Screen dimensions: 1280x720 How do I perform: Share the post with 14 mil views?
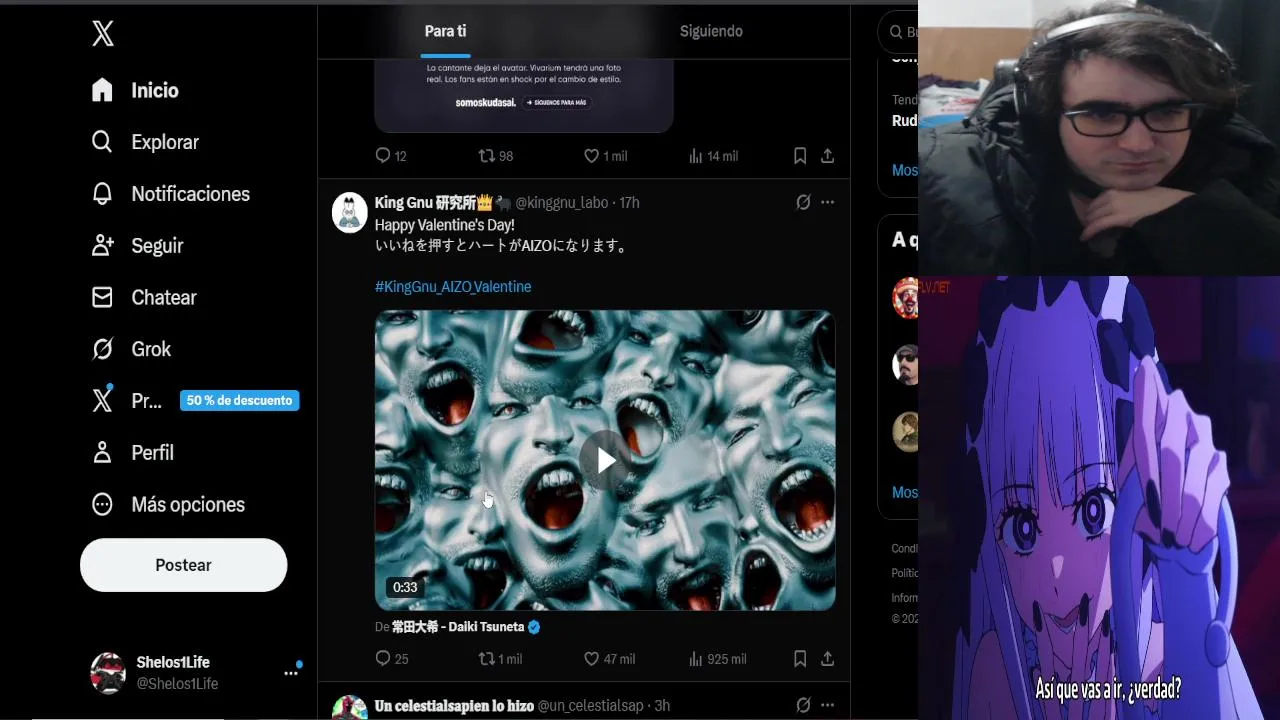[x=828, y=156]
